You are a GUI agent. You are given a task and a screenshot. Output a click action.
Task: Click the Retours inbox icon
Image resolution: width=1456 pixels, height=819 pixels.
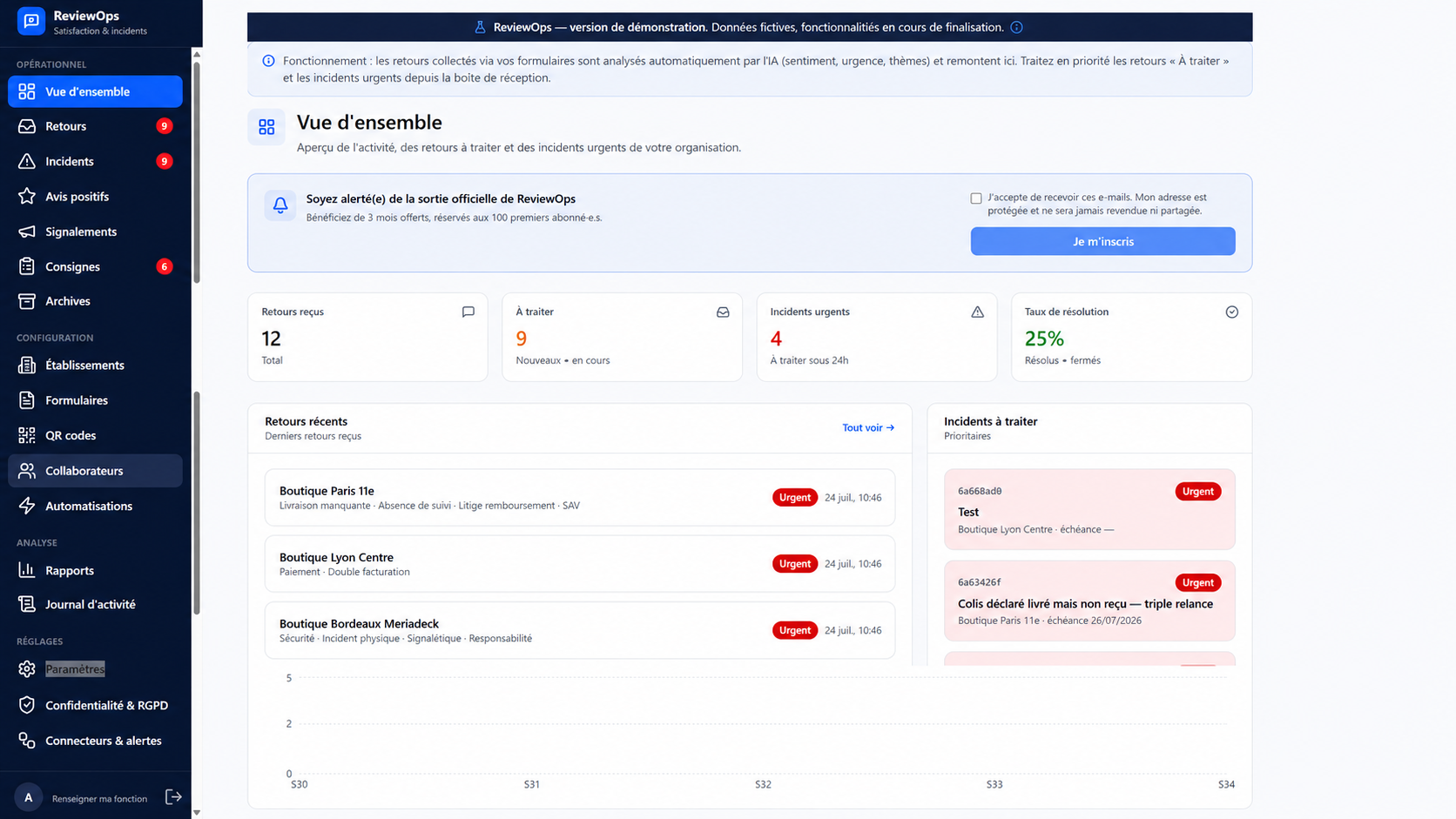pos(27,126)
